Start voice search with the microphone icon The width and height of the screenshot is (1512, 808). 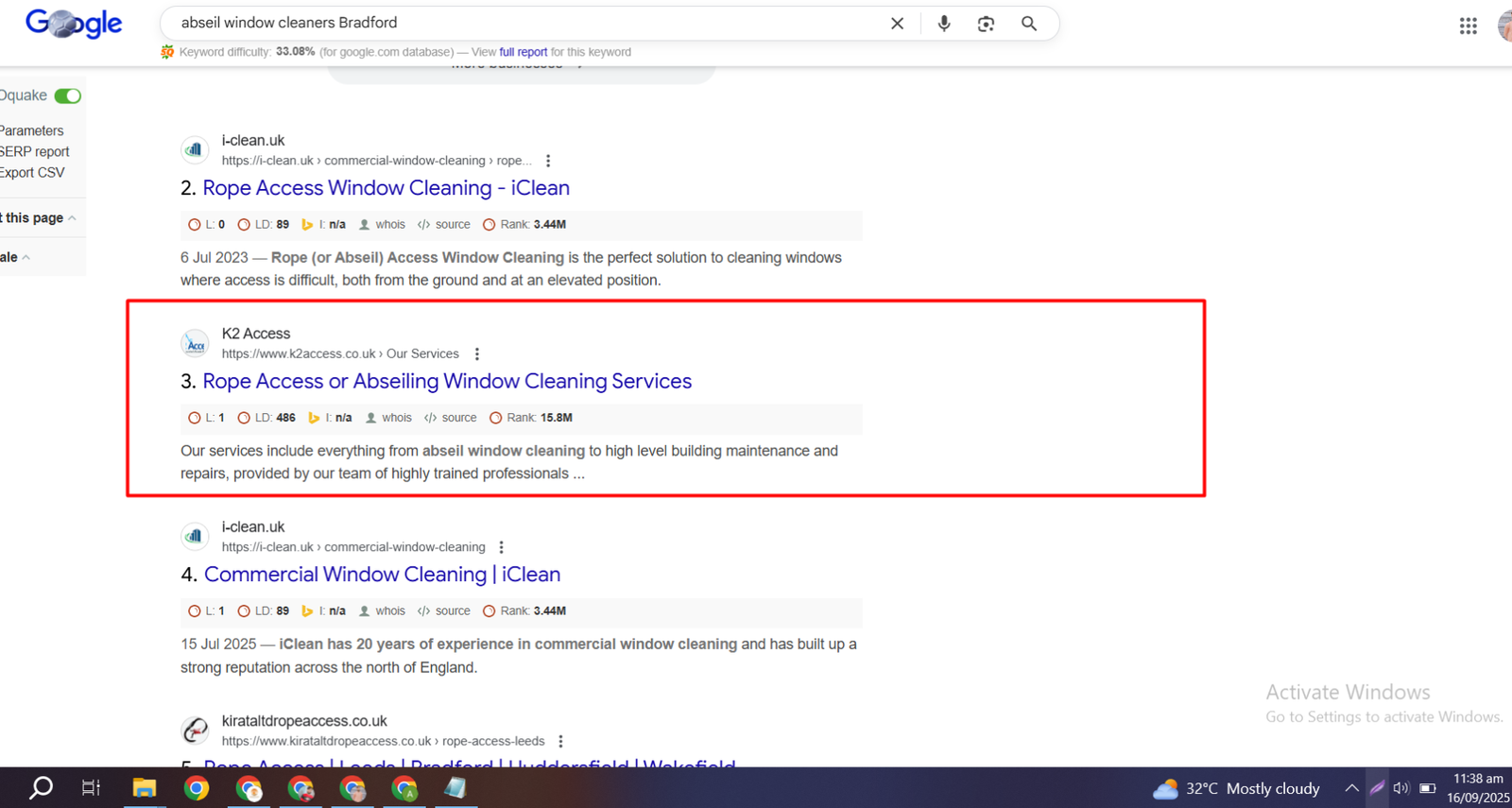pos(943,24)
